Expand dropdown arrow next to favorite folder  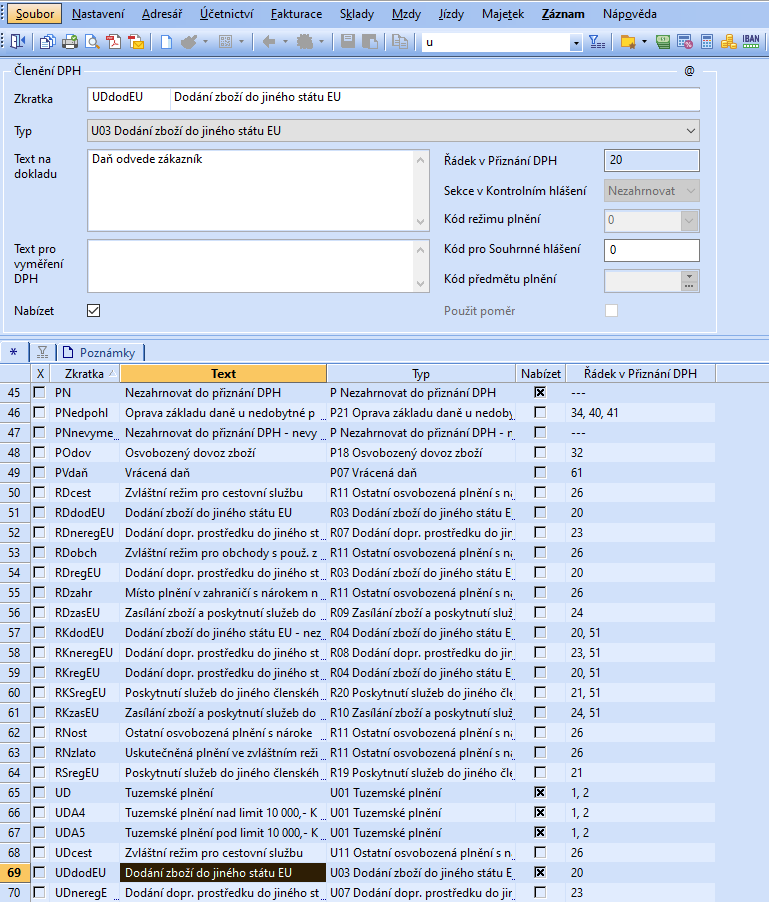pos(644,41)
